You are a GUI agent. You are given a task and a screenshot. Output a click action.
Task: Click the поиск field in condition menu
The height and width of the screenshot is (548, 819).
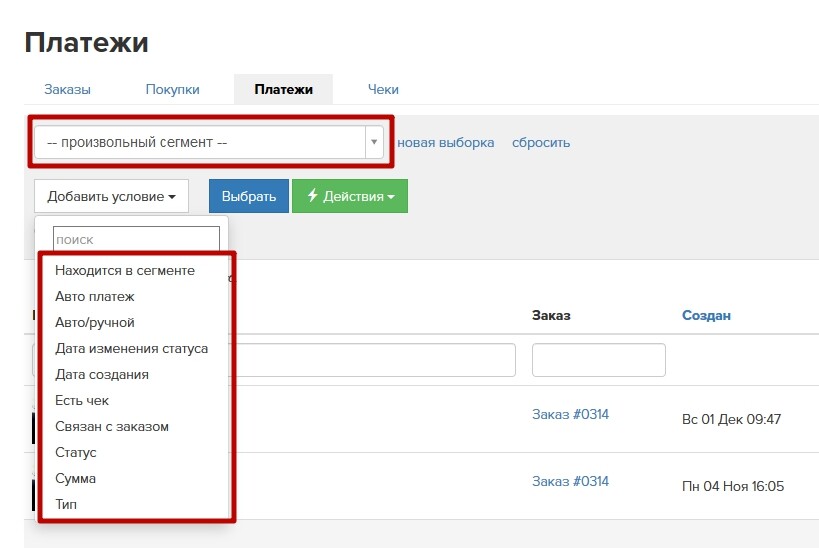coord(136,239)
